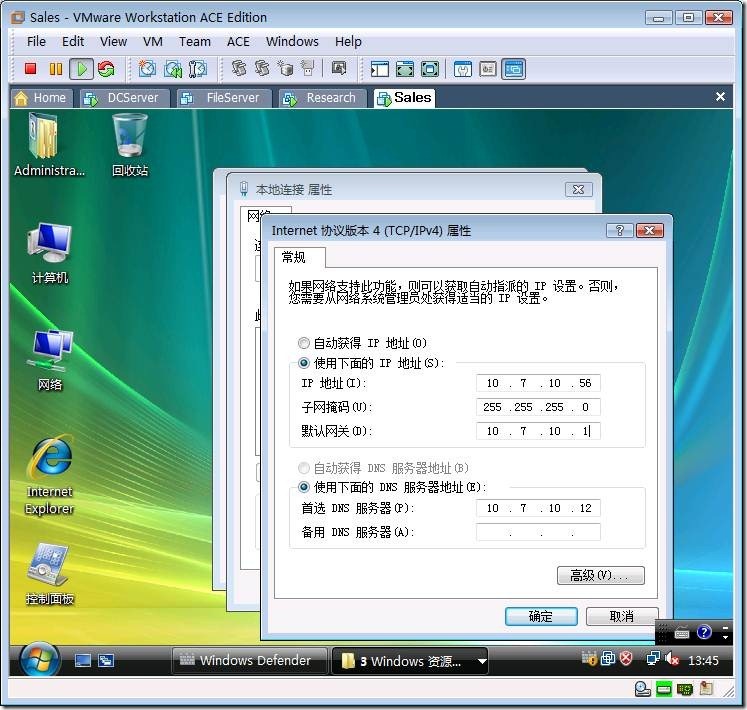
Task: Open the File menu
Action: [36, 41]
